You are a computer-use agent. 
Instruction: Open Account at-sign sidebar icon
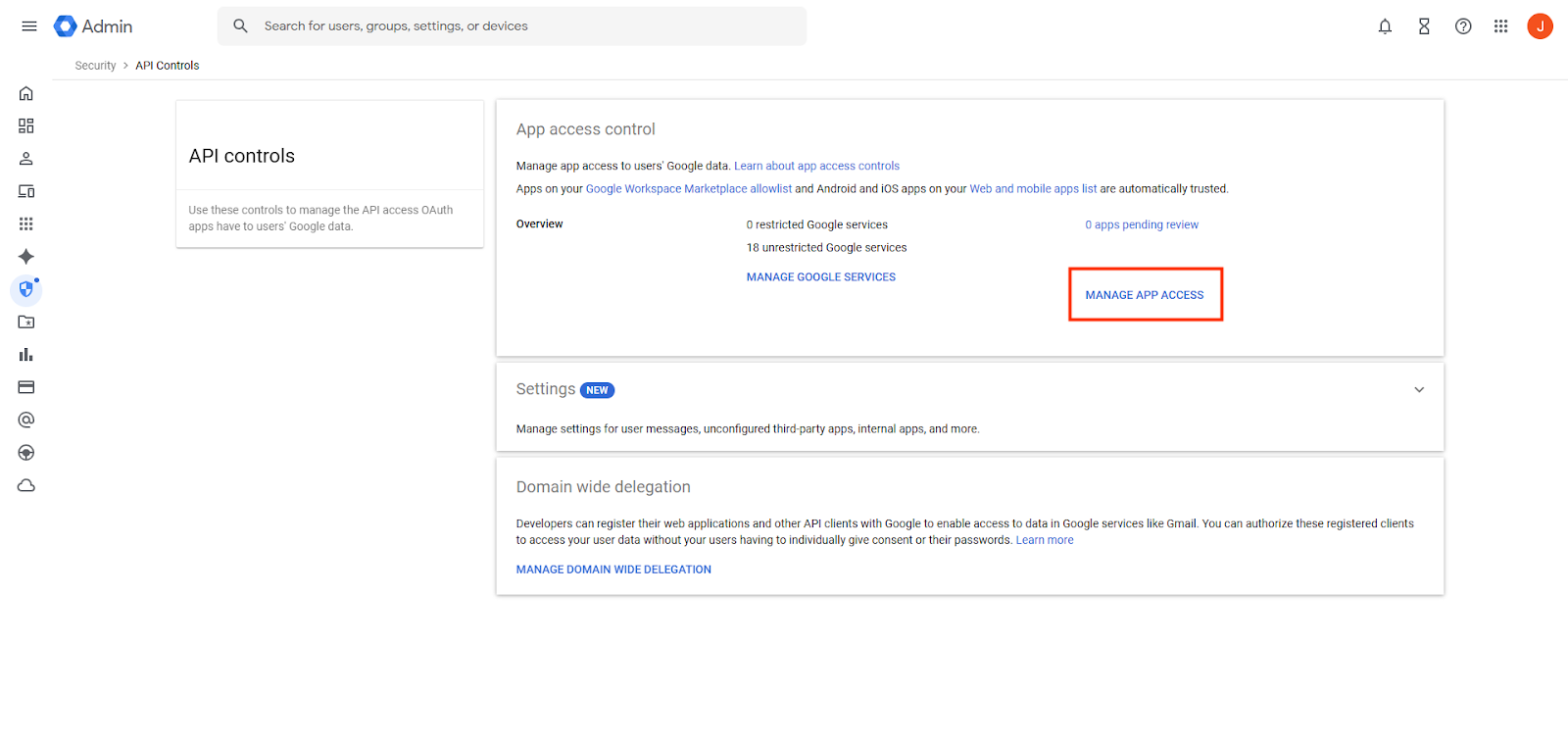(26, 420)
